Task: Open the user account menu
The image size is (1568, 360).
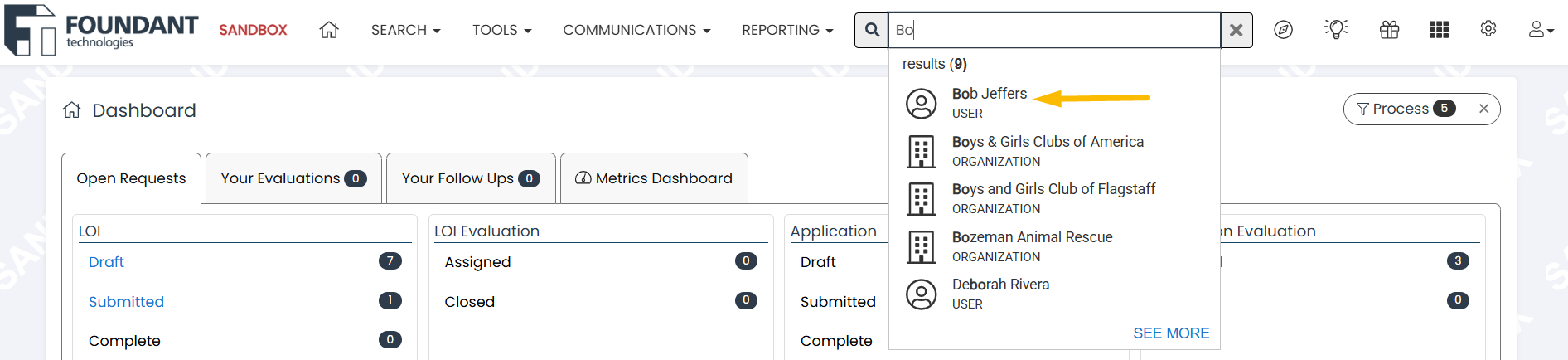Action: pyautogui.click(x=1541, y=30)
